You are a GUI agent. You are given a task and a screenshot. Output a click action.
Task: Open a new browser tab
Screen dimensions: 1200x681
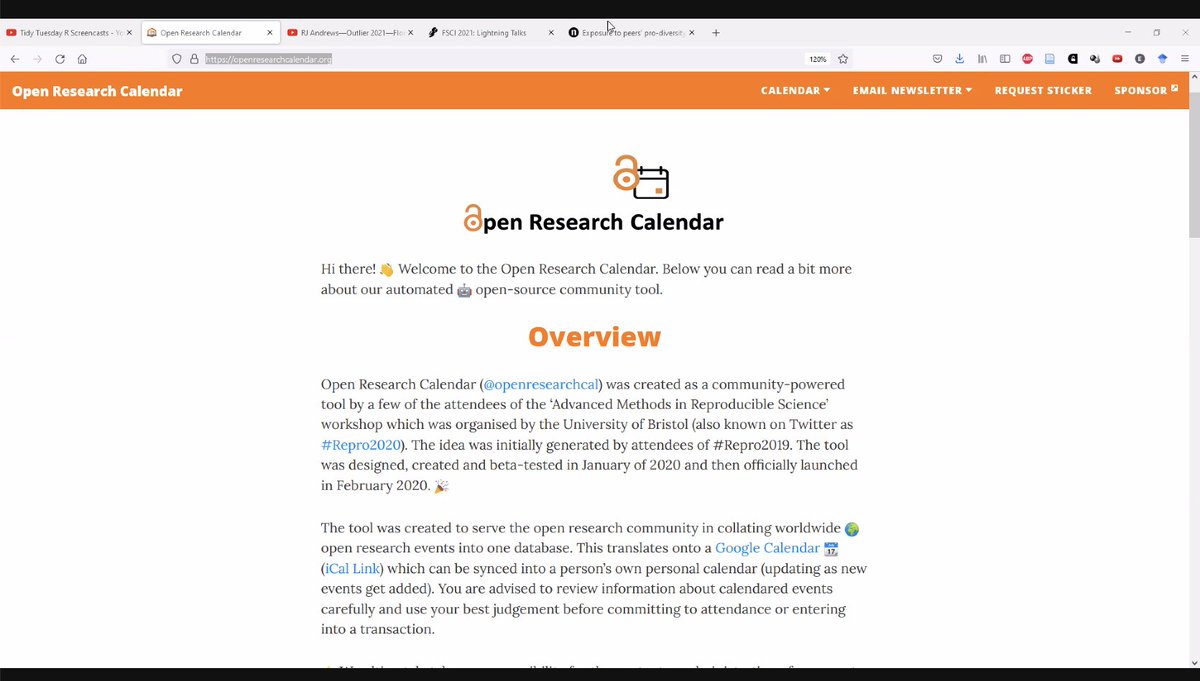pos(716,33)
